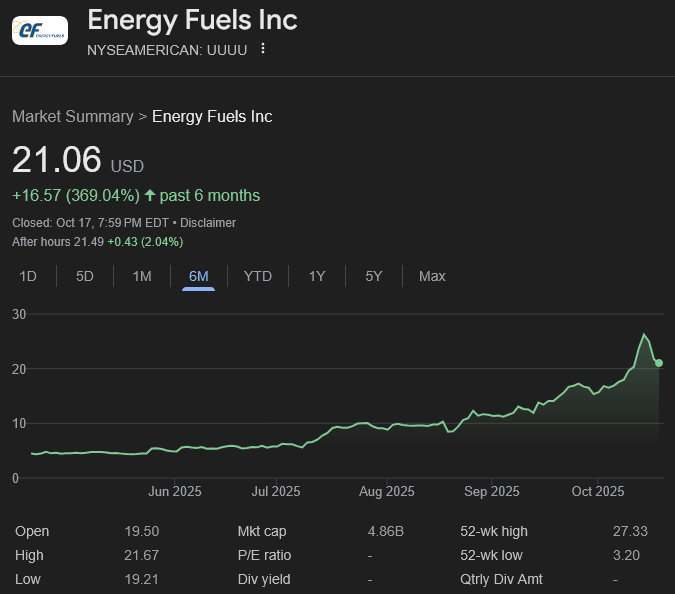Click the chart peak in October 2025
675x594 pixels.
pos(645,335)
